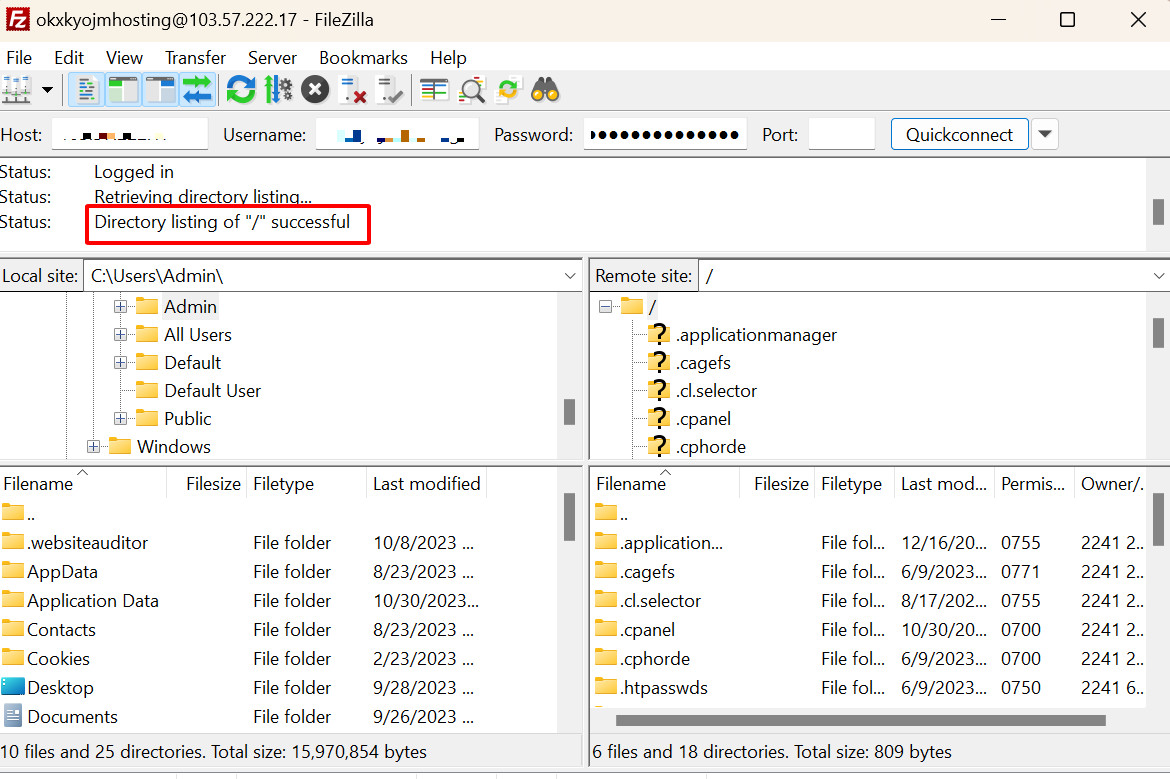Expand the Default folder node

pos(120,363)
